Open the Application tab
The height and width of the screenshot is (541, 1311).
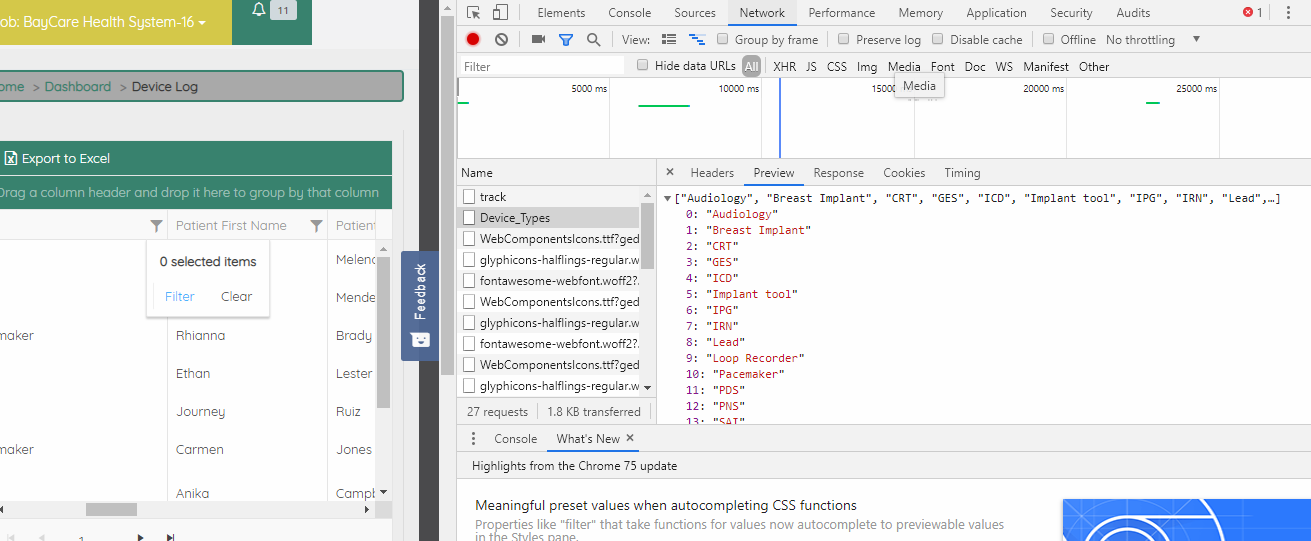[x=996, y=13]
